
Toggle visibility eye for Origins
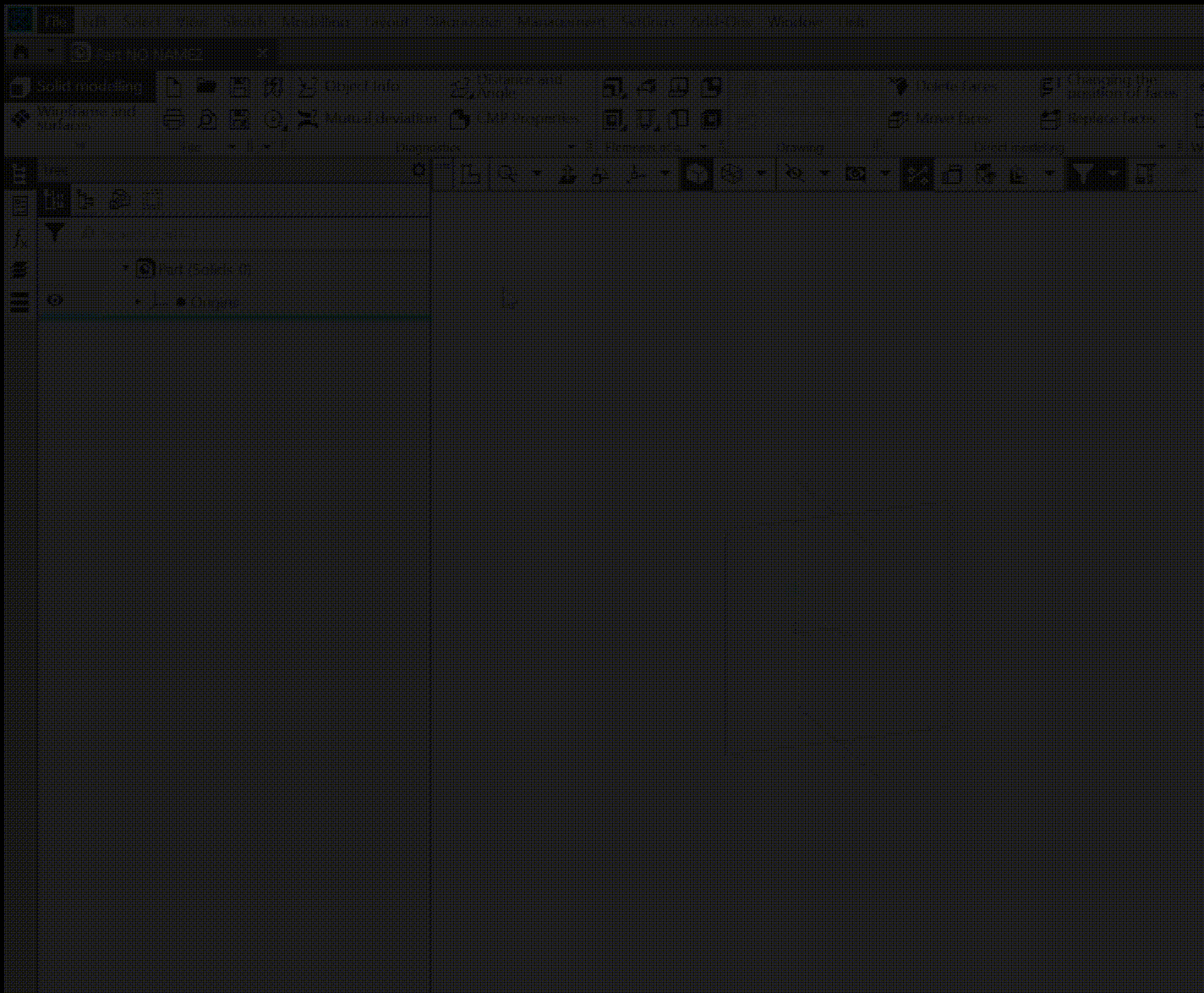[55, 300]
